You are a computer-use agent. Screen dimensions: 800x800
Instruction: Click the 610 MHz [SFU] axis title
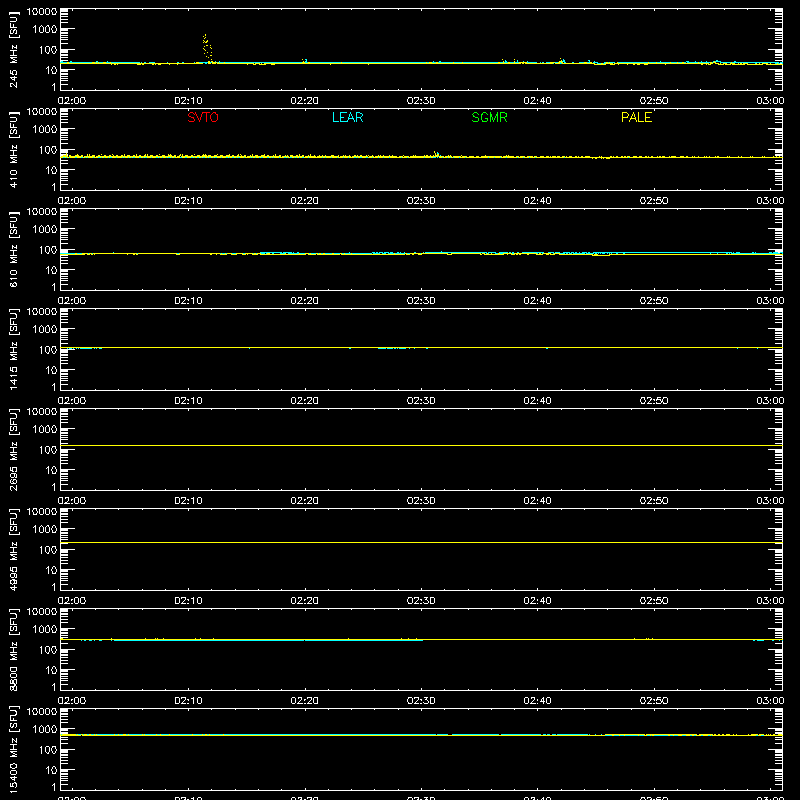tap(13, 249)
